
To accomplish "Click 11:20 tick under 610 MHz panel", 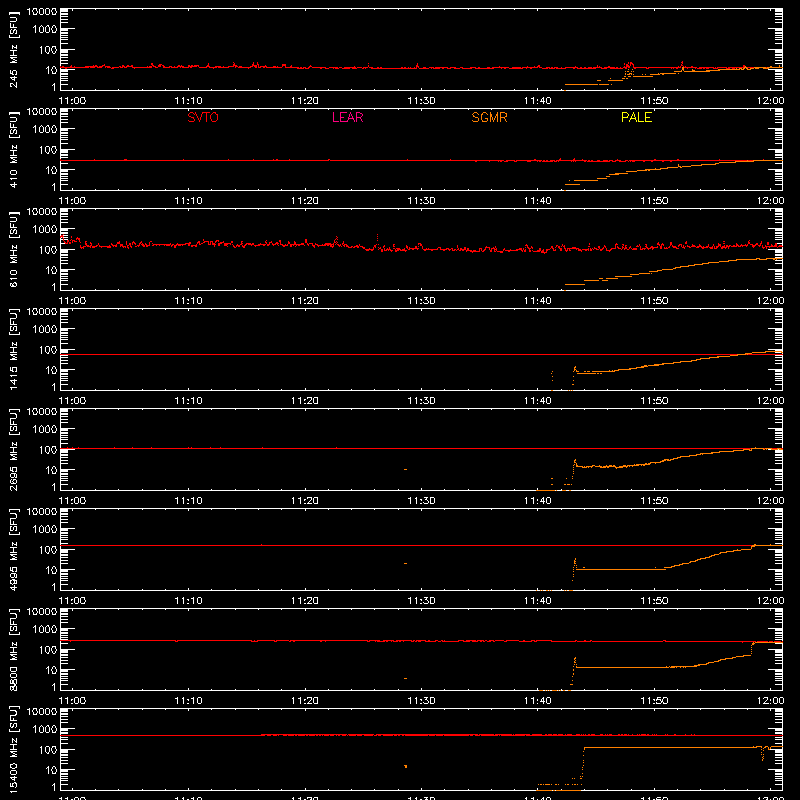I will tap(305, 301).
